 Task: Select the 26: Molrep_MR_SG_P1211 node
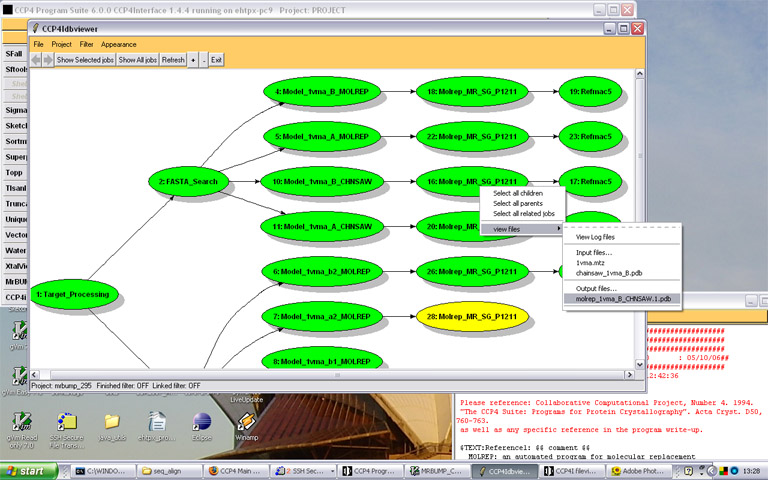(x=472, y=272)
